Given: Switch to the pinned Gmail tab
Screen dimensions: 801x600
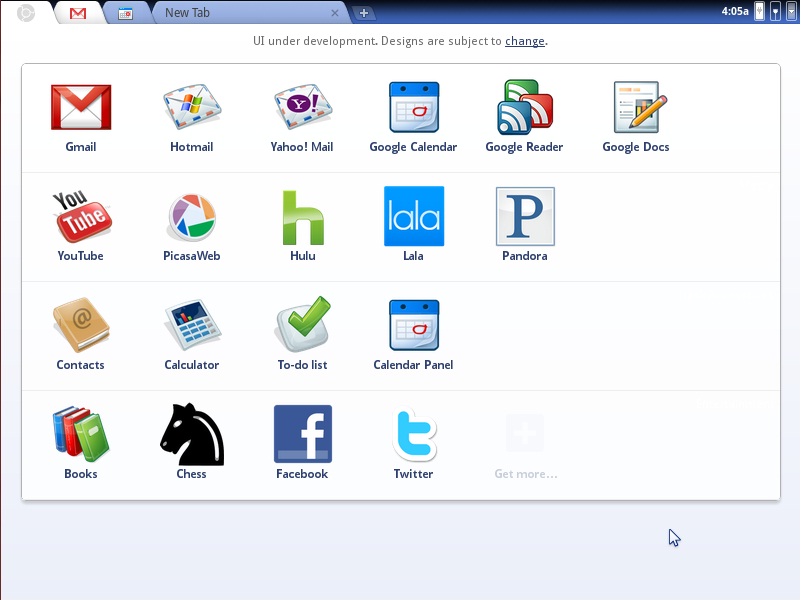Looking at the screenshot, I should [78, 13].
